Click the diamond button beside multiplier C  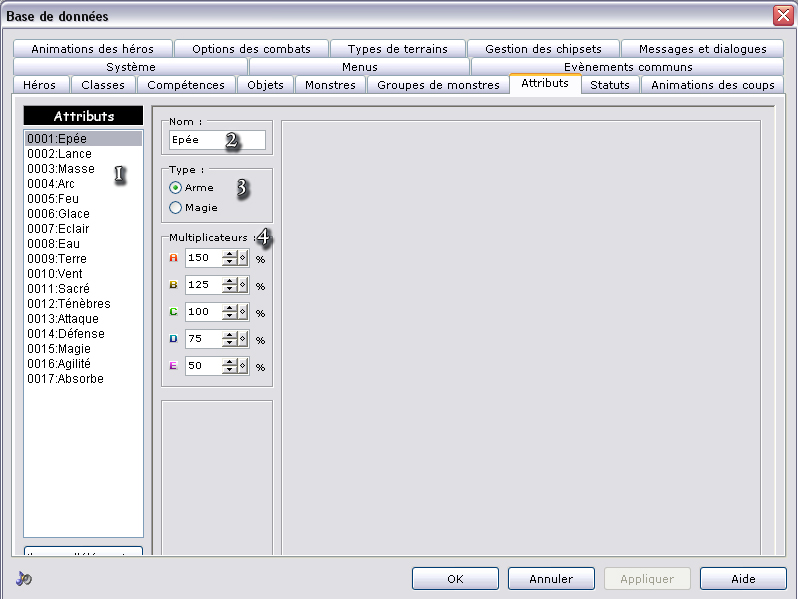click(243, 312)
